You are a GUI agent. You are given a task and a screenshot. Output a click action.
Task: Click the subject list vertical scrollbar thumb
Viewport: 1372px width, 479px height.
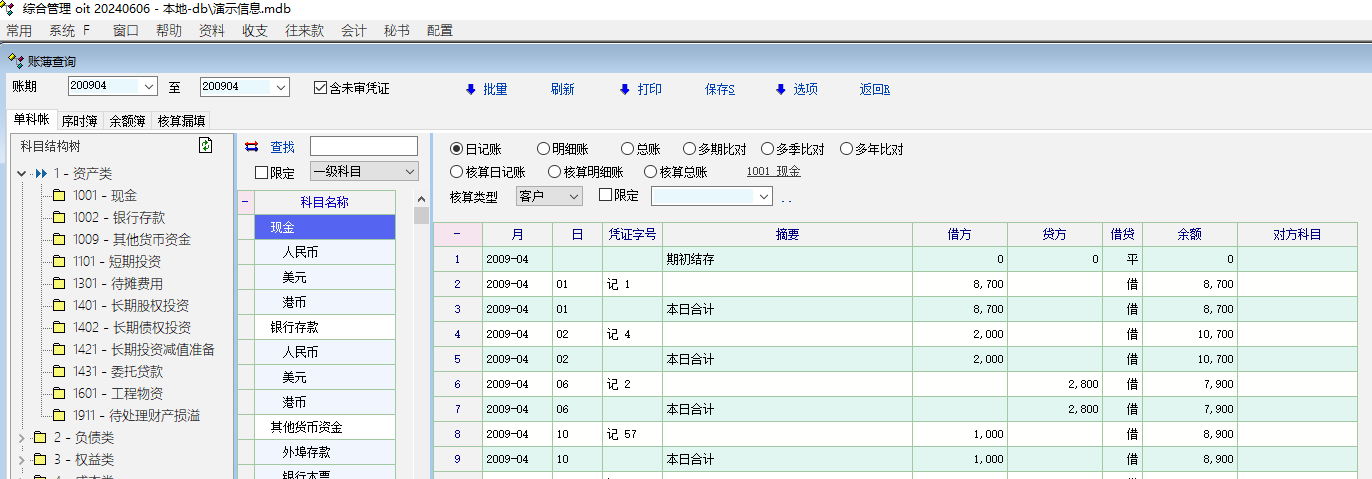click(421, 215)
